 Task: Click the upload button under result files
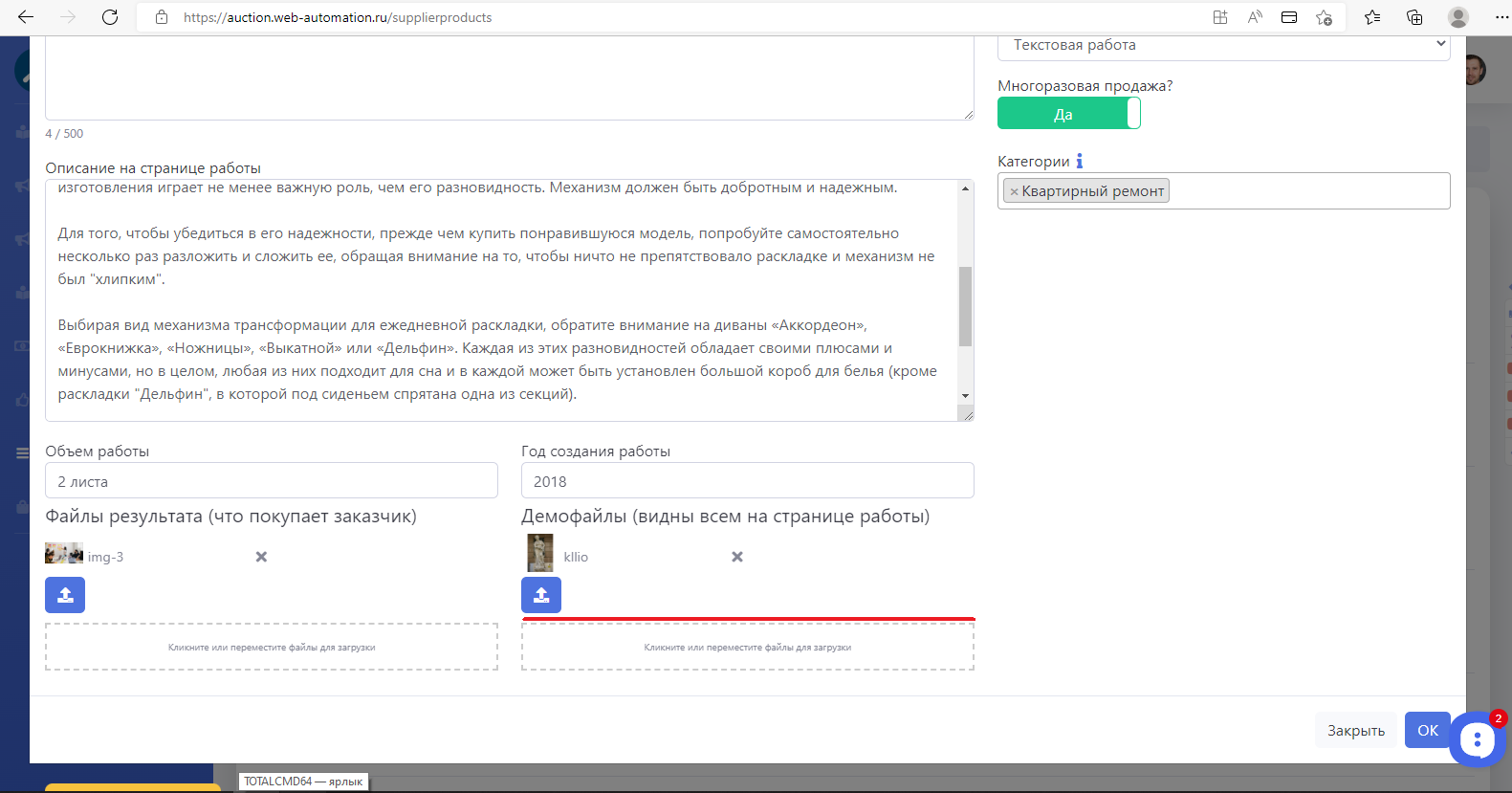65,595
